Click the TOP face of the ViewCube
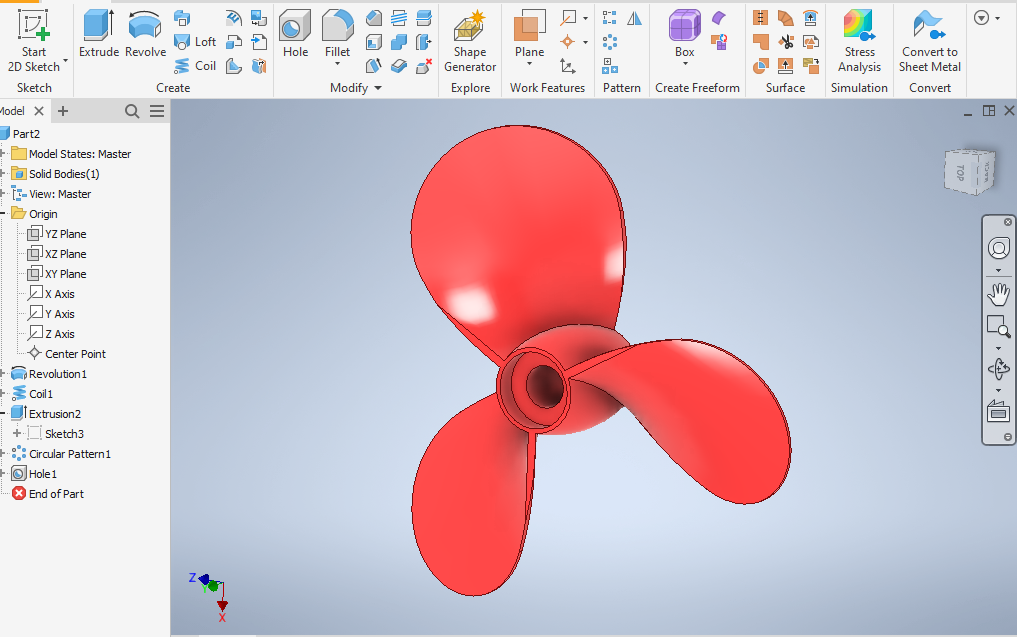Image resolution: width=1017 pixels, height=637 pixels. click(x=961, y=171)
